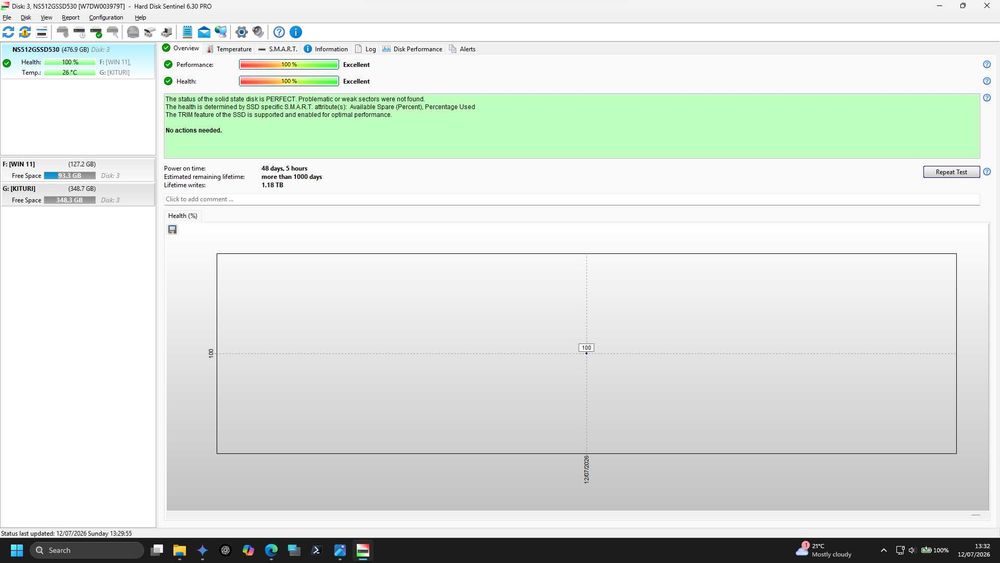
Task: Click the '48 days, 5 hours' value
Action: tap(284, 168)
